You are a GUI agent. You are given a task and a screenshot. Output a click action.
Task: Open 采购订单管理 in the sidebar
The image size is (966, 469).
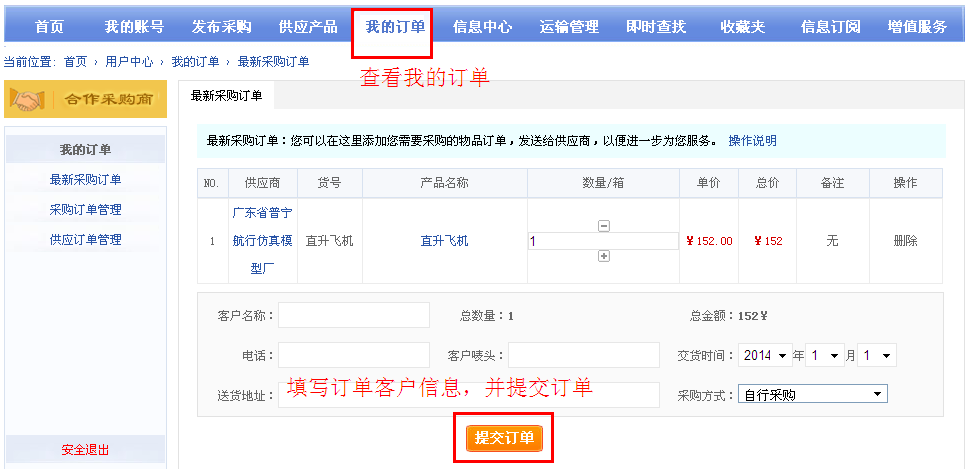click(x=86, y=210)
